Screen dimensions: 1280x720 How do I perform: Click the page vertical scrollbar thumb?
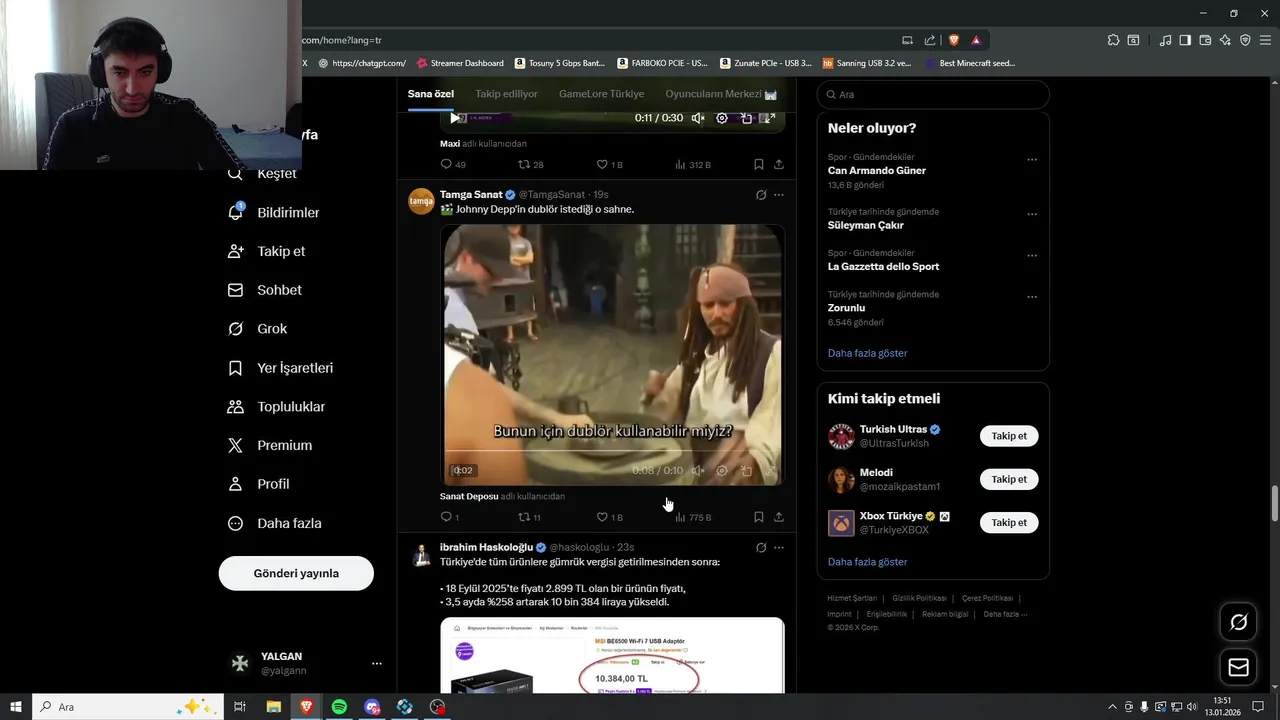point(1274,503)
